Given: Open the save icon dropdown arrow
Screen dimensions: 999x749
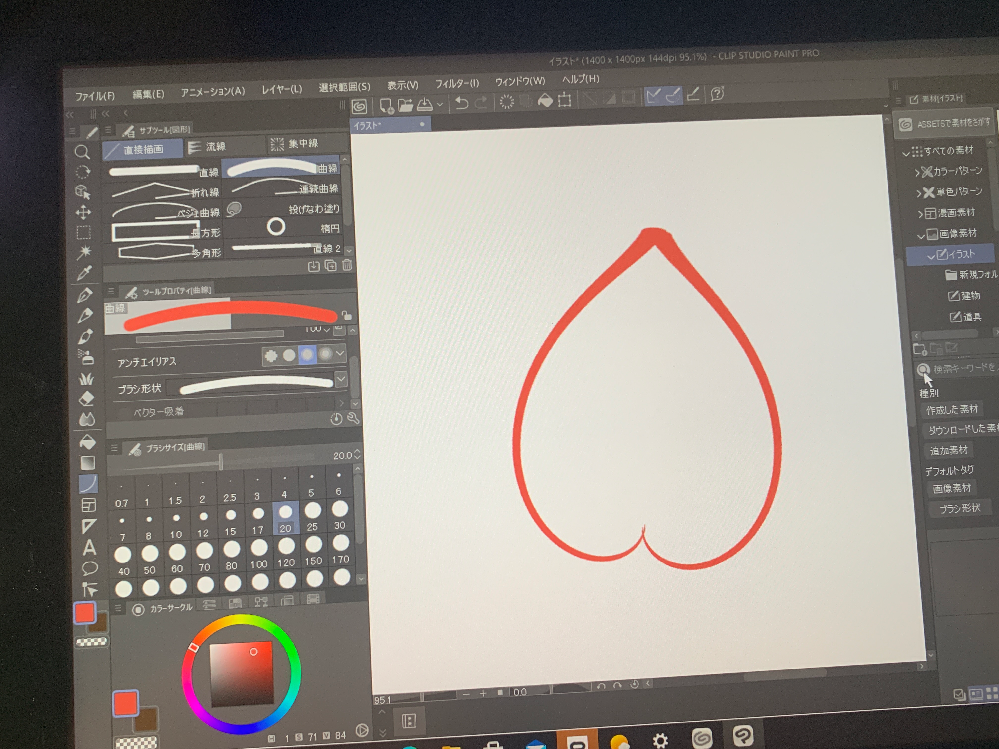Looking at the screenshot, I should [440, 104].
